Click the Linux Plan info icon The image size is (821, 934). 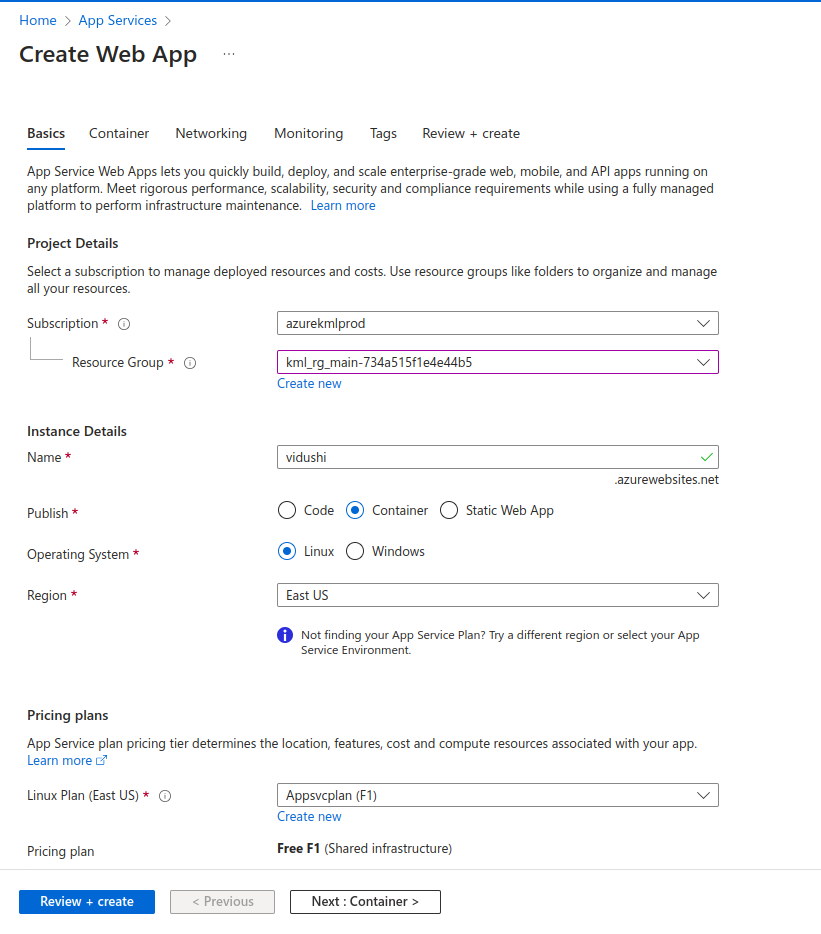(166, 796)
